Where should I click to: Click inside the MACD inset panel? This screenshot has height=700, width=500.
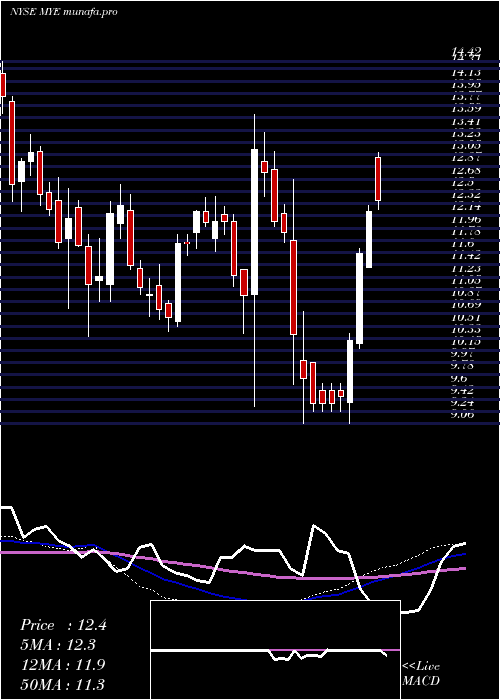click(275, 650)
